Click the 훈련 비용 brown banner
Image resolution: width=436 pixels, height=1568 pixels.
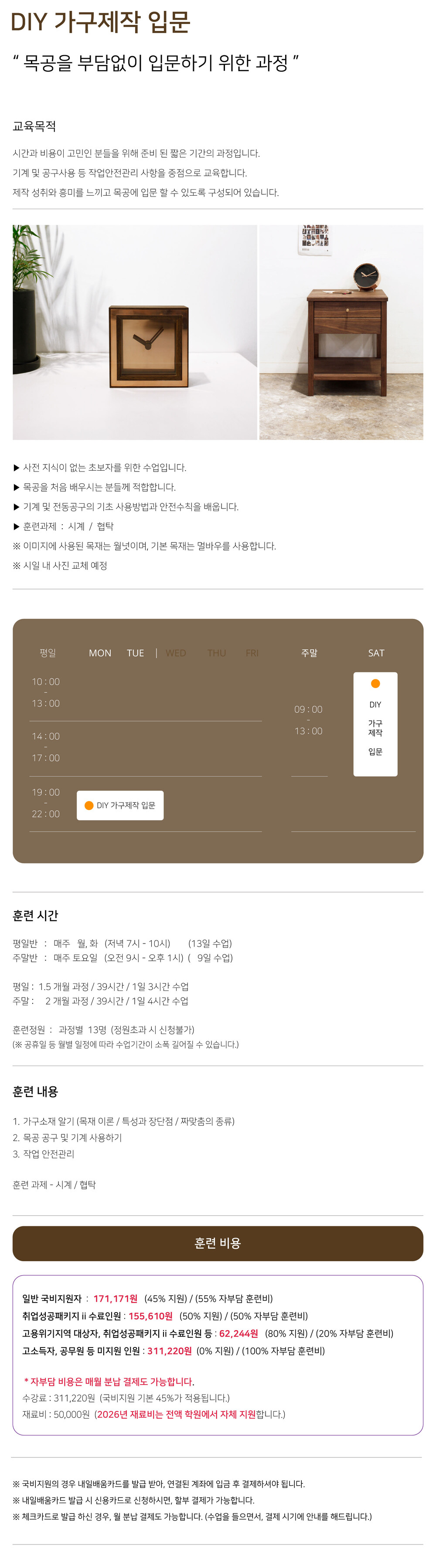coord(218,1242)
